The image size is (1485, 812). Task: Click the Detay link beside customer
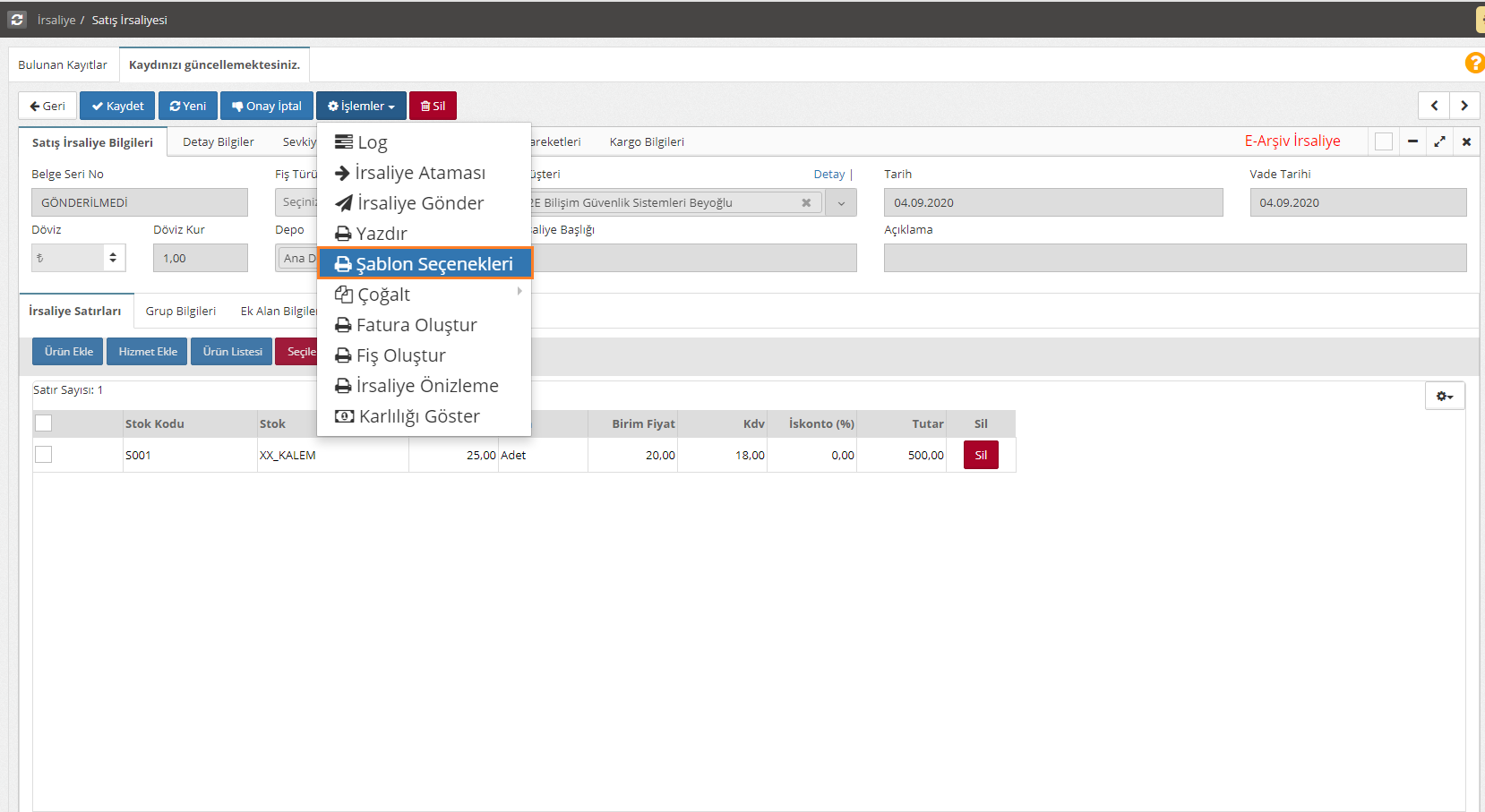click(x=828, y=175)
